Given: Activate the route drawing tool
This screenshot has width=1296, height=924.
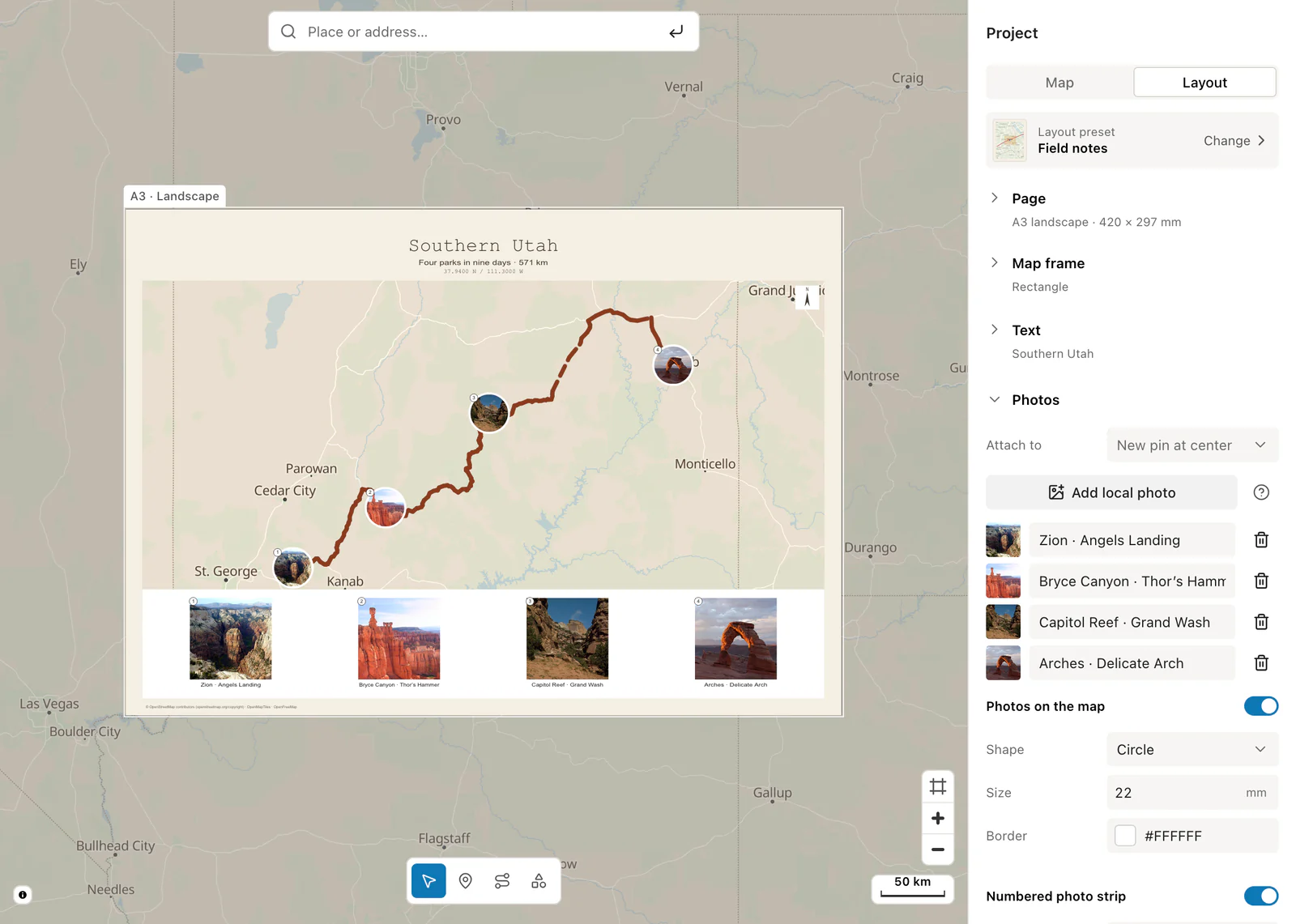Looking at the screenshot, I should click(502, 881).
